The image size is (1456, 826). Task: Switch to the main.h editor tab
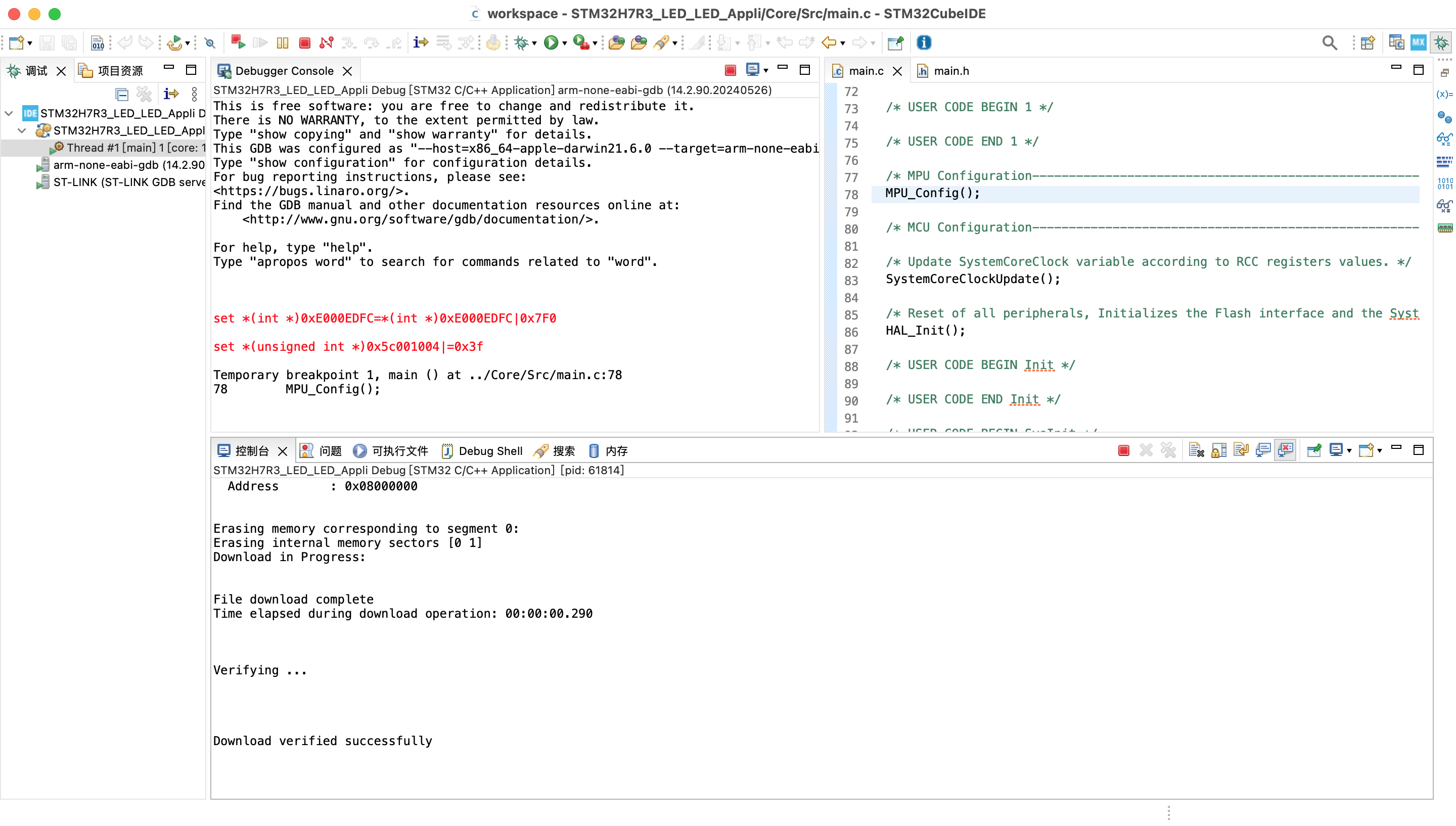(943, 71)
